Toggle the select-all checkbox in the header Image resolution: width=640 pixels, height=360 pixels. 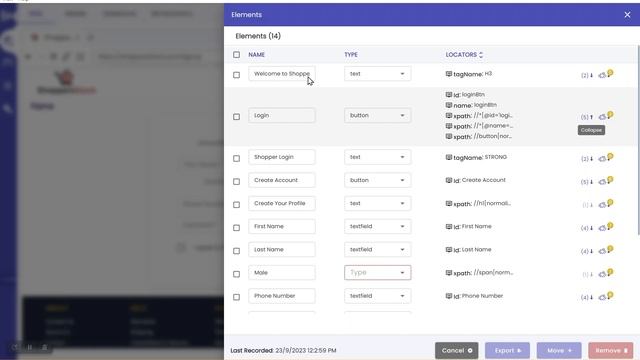point(236,55)
